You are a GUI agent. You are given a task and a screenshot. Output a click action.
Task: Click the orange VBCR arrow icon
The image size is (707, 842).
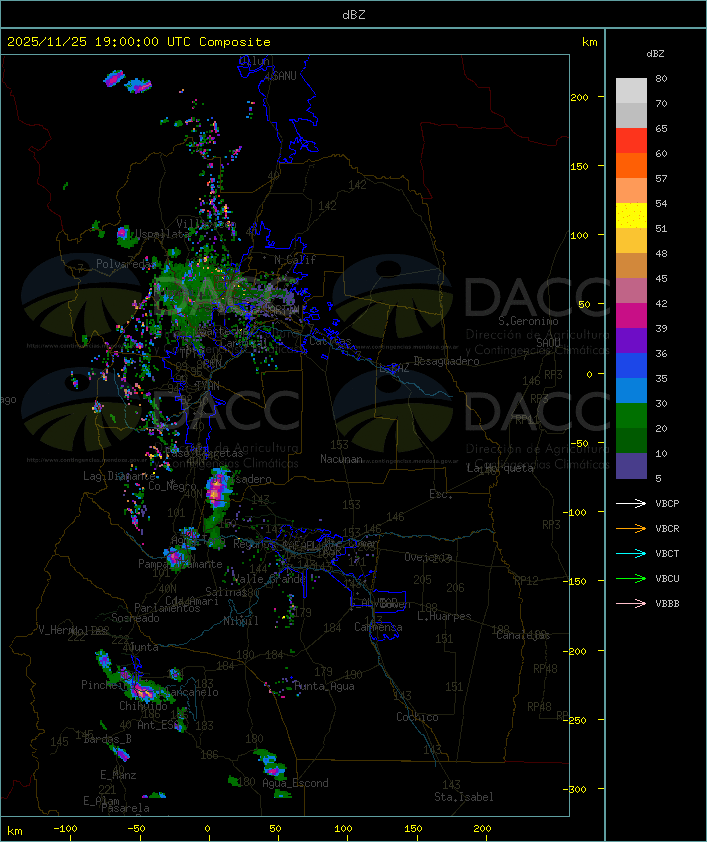pos(631,528)
